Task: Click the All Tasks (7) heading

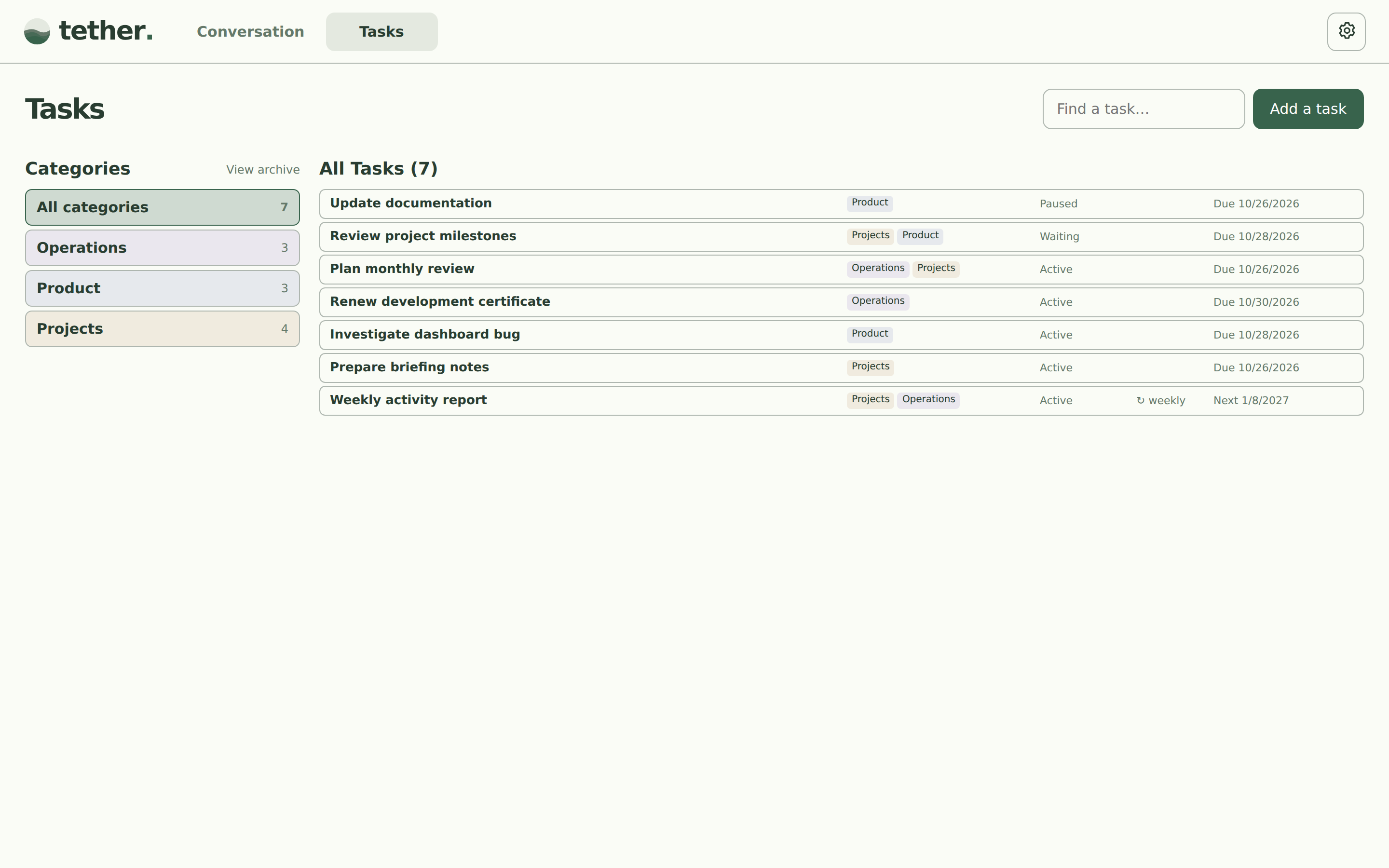Action: [378, 169]
